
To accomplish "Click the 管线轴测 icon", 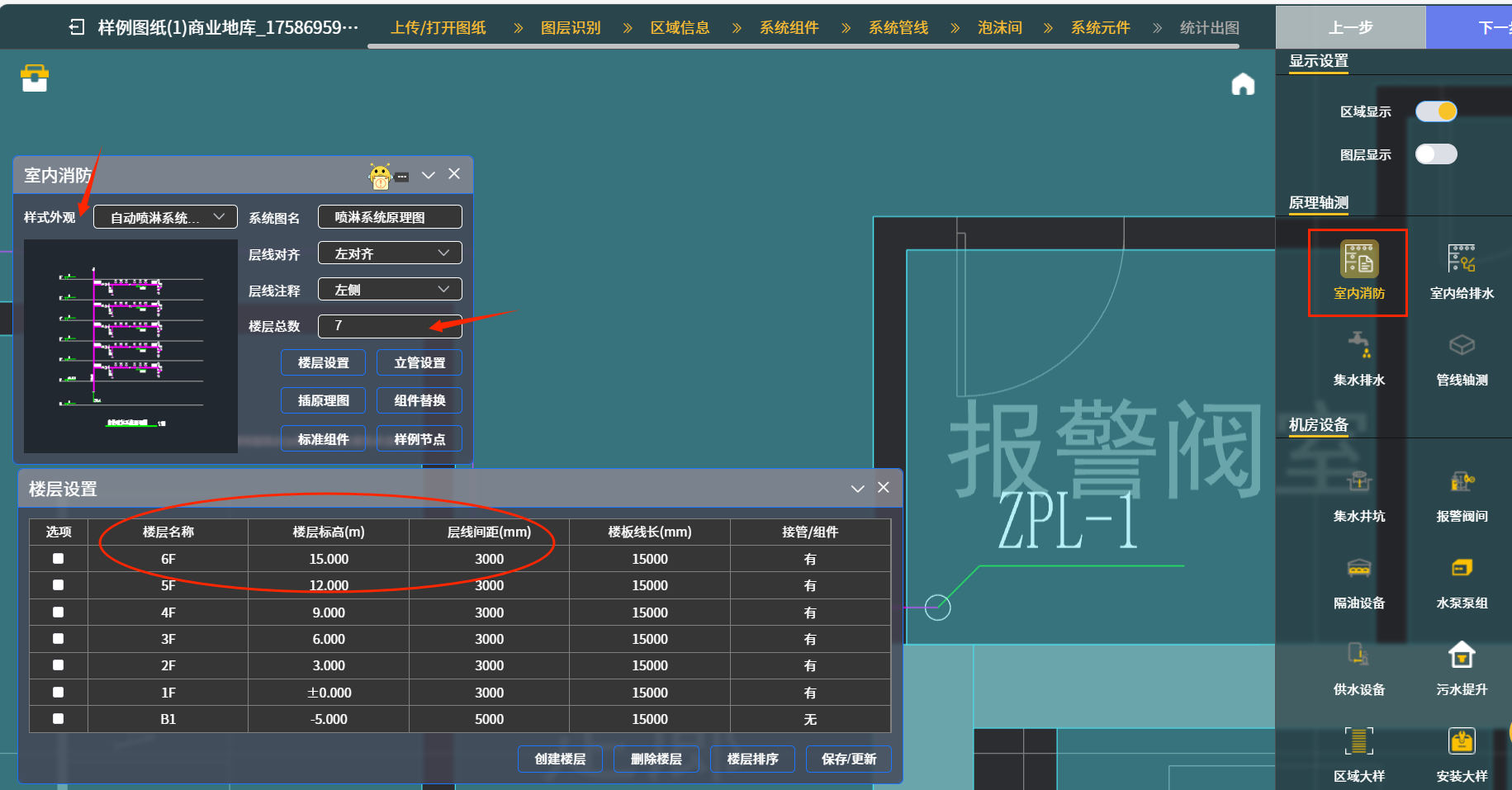I will point(1461,347).
